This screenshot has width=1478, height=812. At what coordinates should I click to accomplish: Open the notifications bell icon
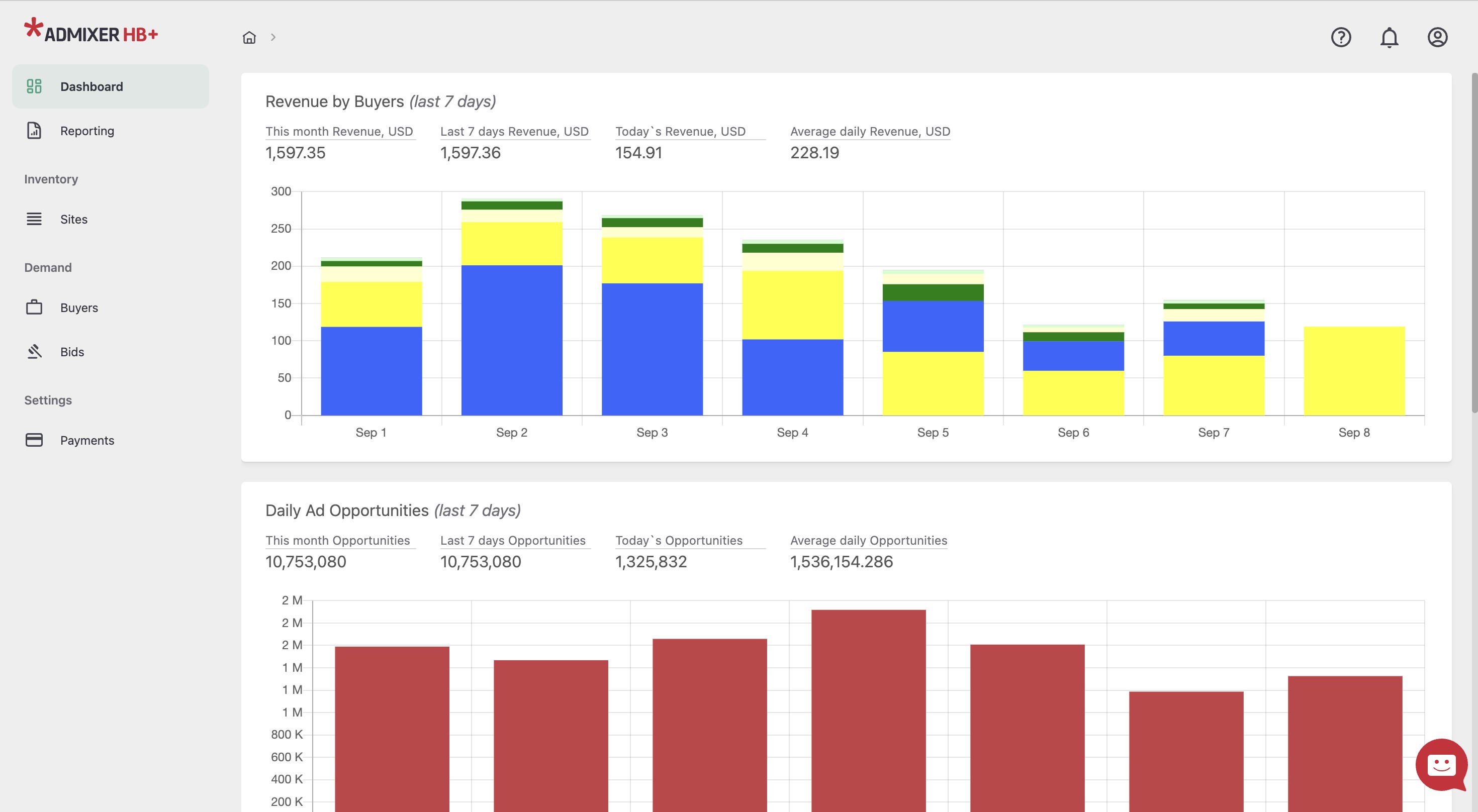(1389, 38)
